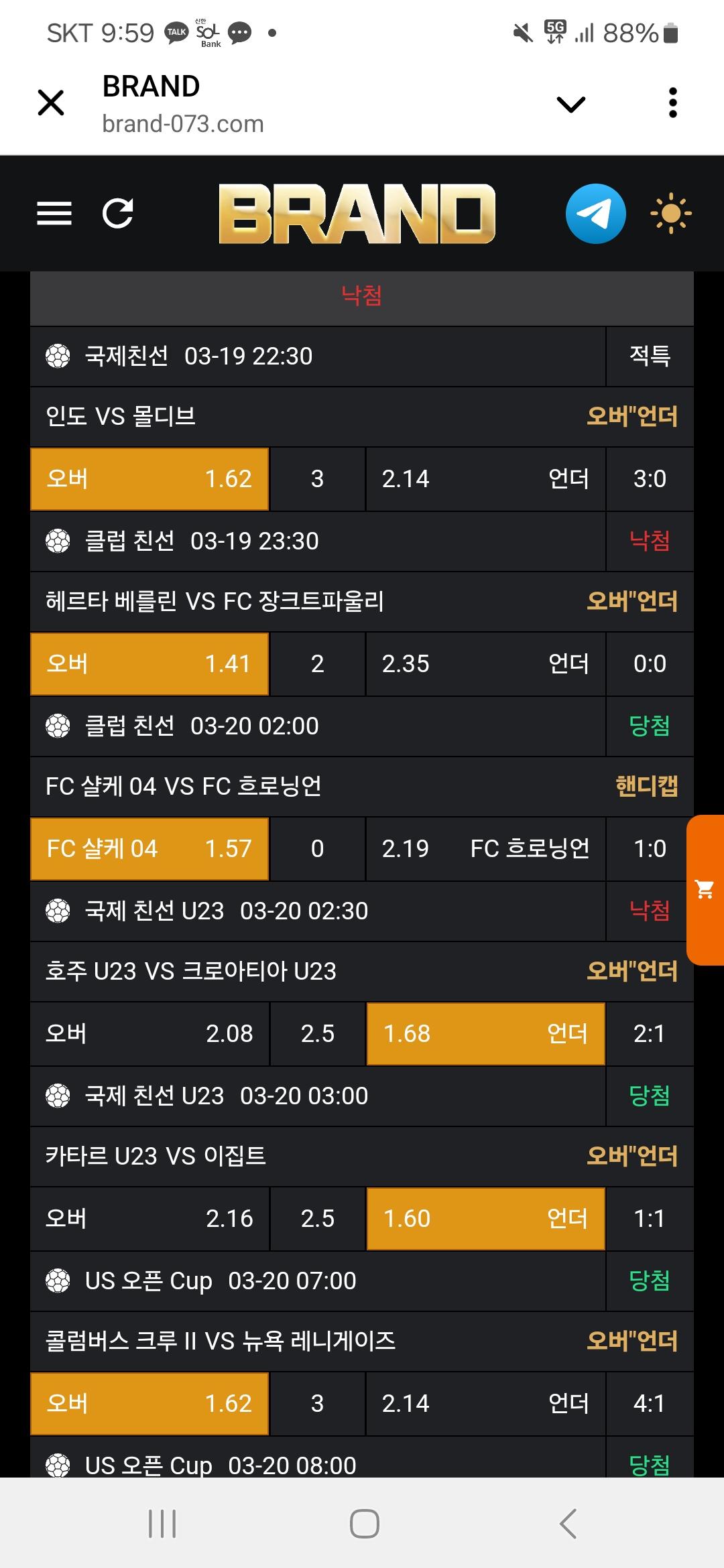Open Android recent apps button
The height and width of the screenshot is (1568, 724).
(x=162, y=1523)
